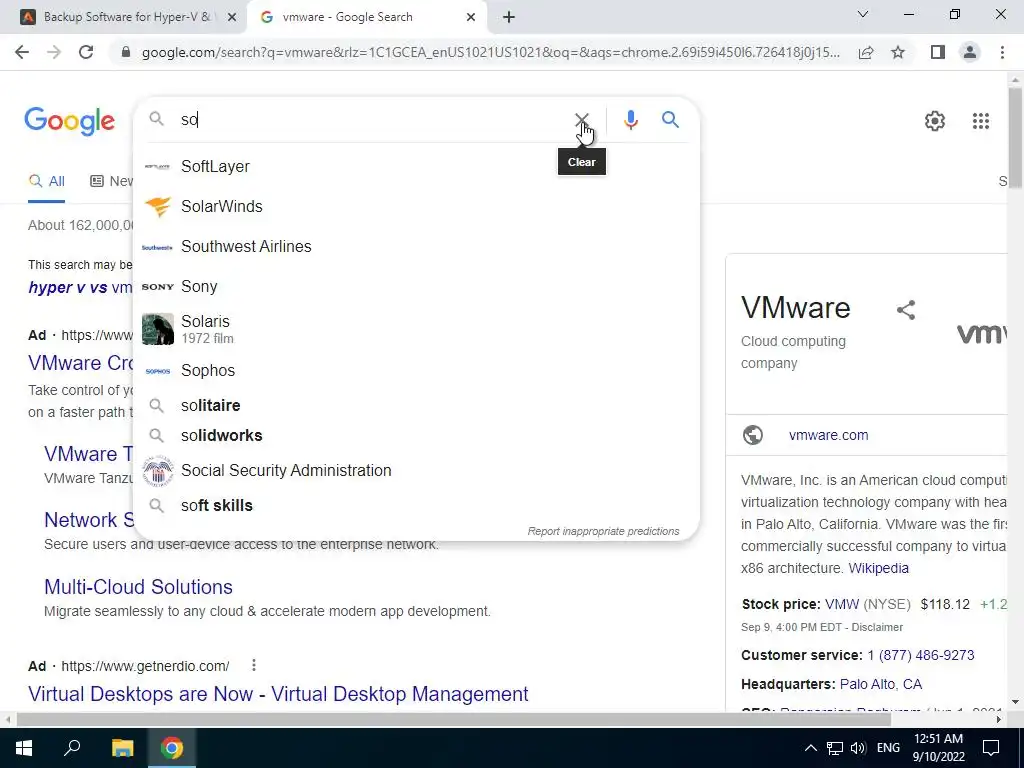
Task: Go forward in browser history
Action: tap(54, 52)
